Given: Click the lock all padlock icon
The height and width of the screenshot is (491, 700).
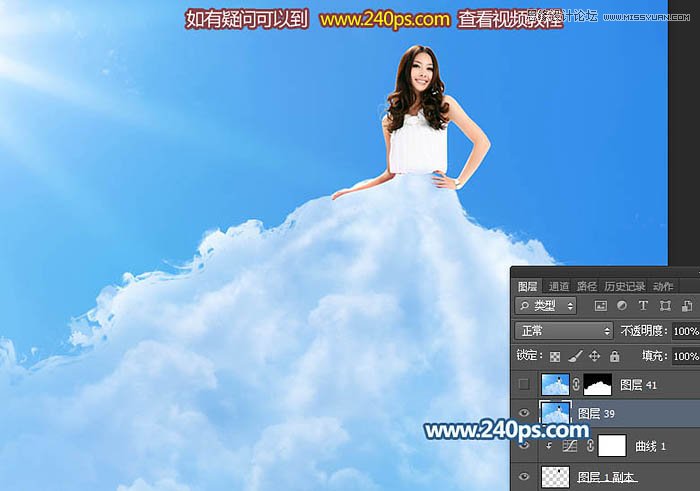Looking at the screenshot, I should pos(614,356).
